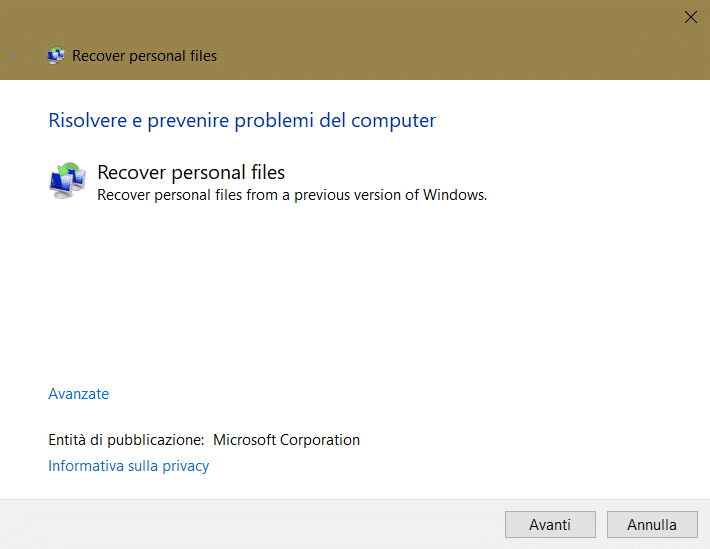The width and height of the screenshot is (710, 549).
Task: Click the blue heading Risolvere e prevenire problemi
Action: (x=241, y=121)
